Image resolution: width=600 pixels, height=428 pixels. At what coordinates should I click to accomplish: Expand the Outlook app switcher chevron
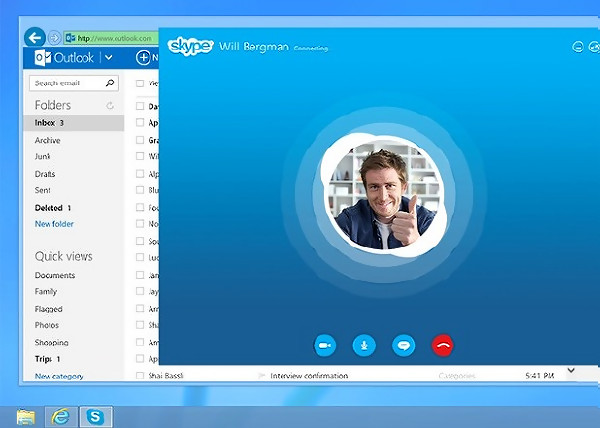point(108,58)
